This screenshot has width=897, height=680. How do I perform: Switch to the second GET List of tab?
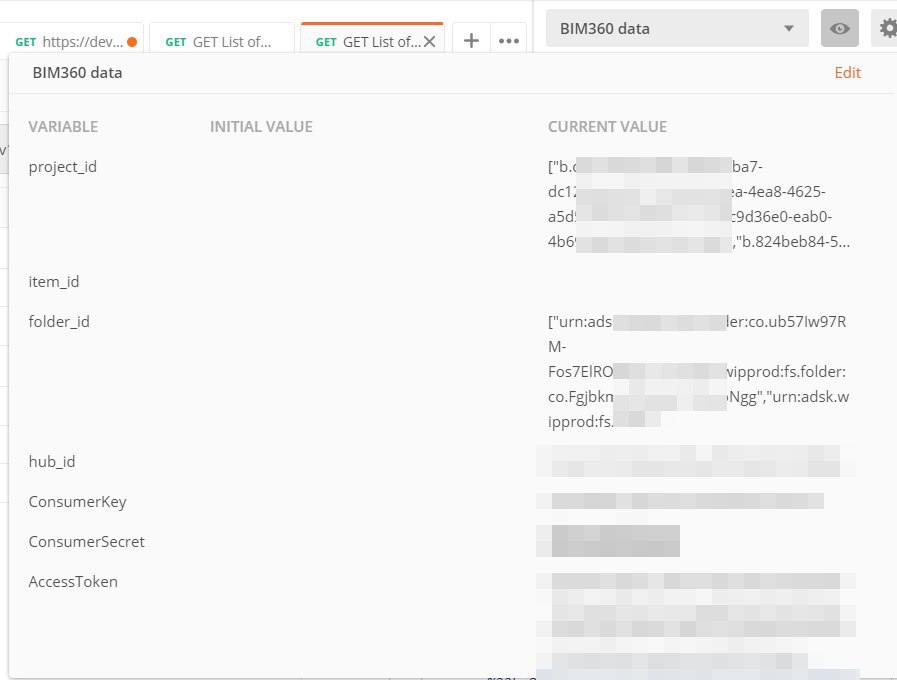222,39
